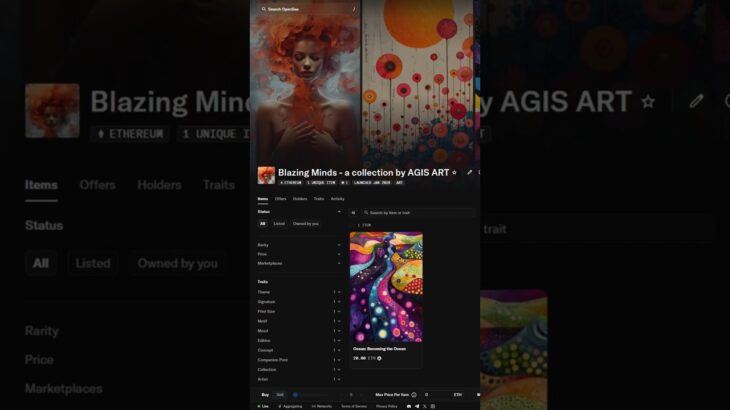Select the small All status filter
The image size is (730, 410).
263,224
